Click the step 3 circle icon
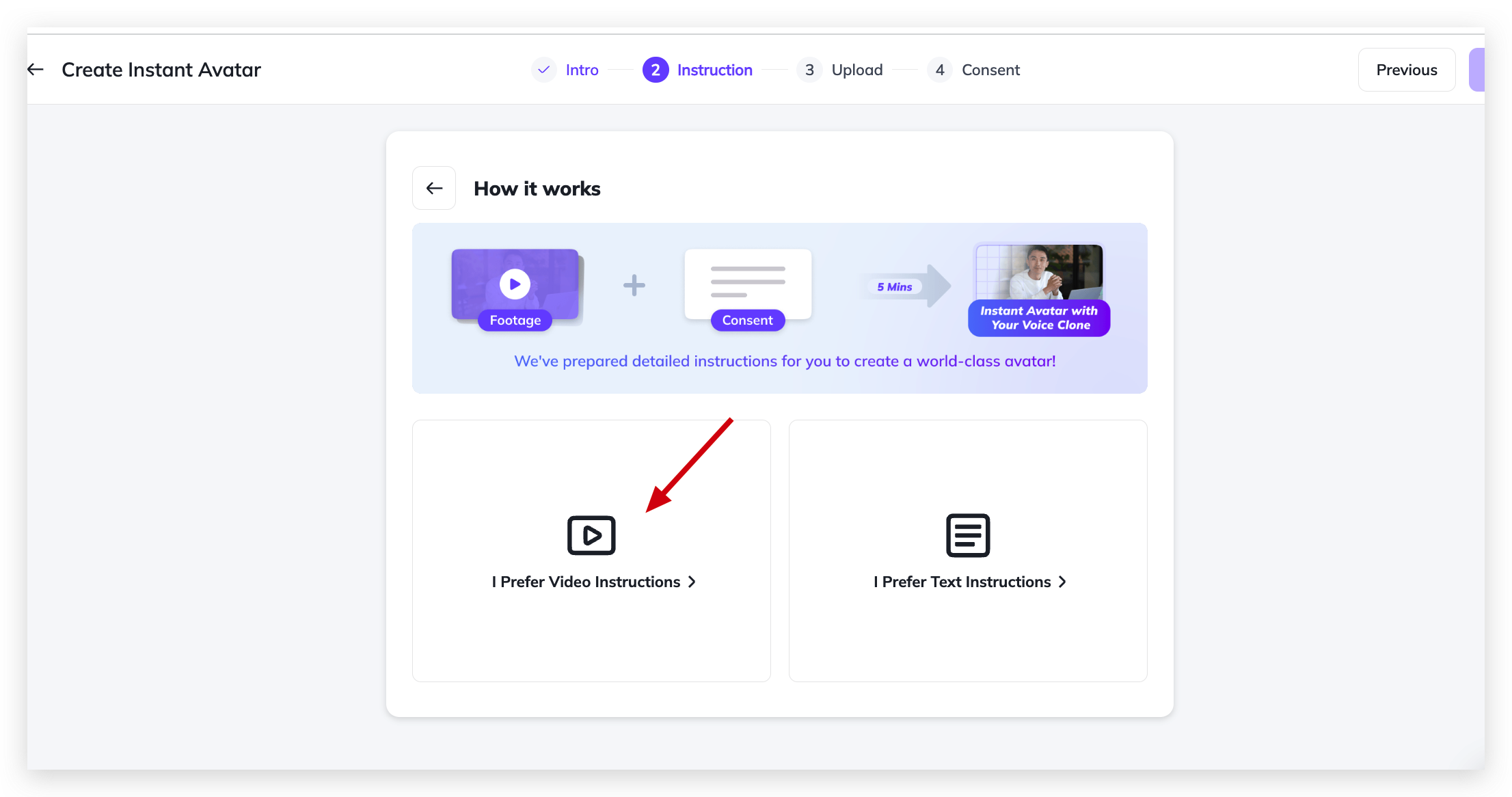 tap(809, 70)
